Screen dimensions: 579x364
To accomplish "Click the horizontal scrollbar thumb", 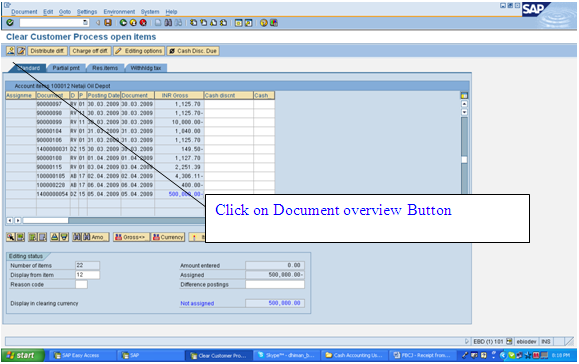I will [x=45, y=220].
